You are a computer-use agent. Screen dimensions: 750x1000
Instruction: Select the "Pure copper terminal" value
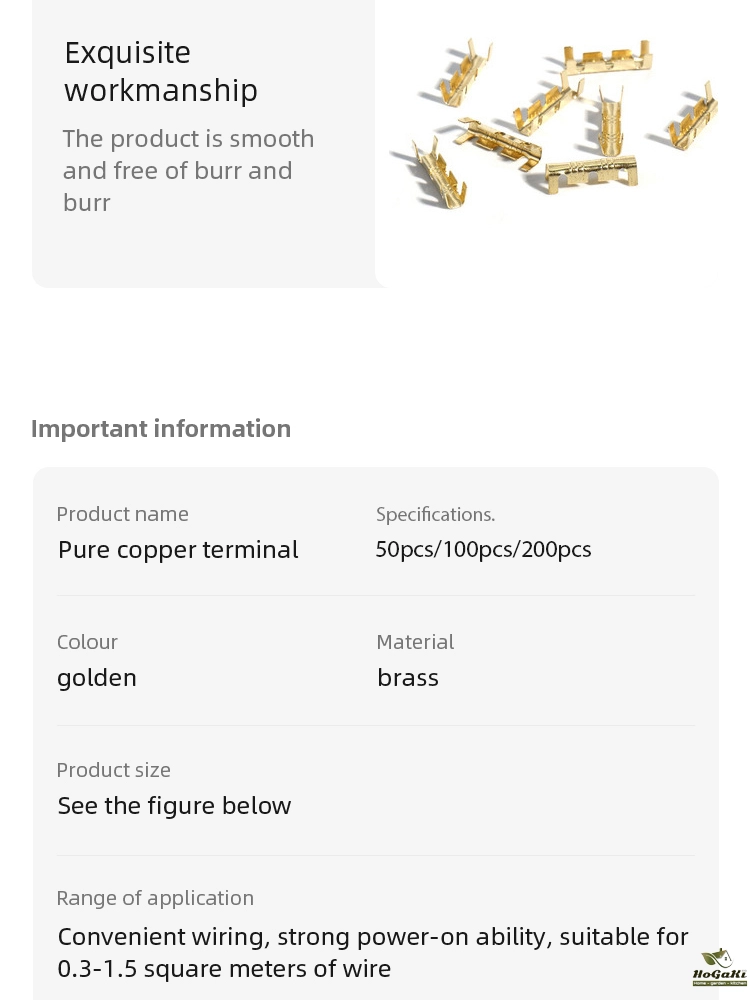pyautogui.click(x=178, y=550)
